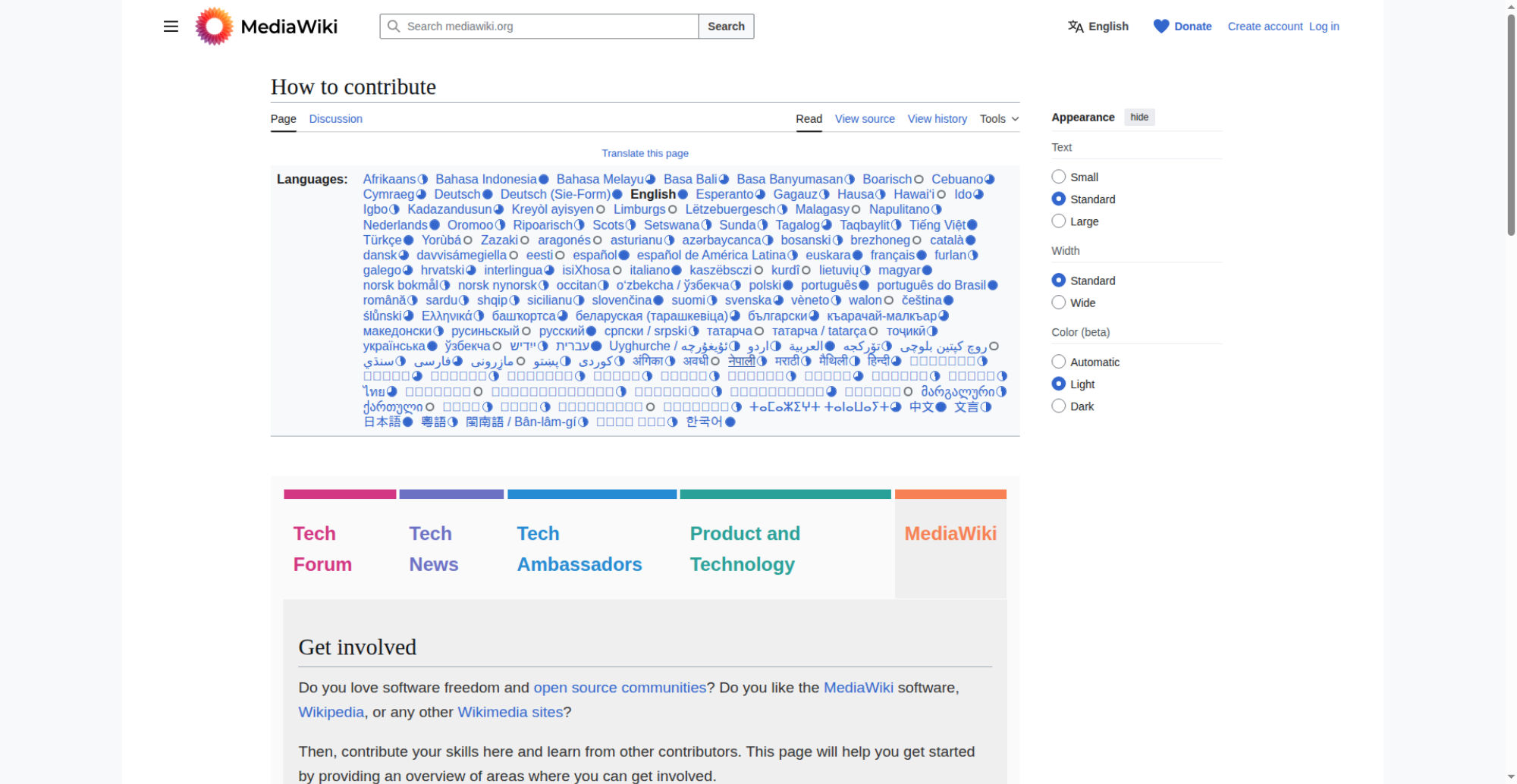The image size is (1517, 784).
Task: Open the main navigation hamburger menu
Action: (x=170, y=27)
